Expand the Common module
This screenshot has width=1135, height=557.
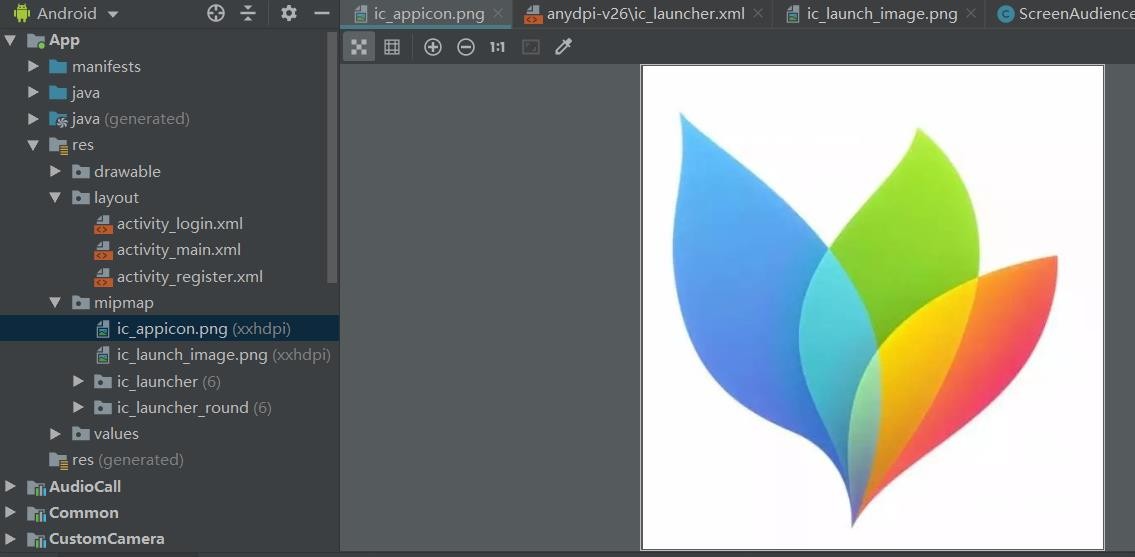(10, 512)
